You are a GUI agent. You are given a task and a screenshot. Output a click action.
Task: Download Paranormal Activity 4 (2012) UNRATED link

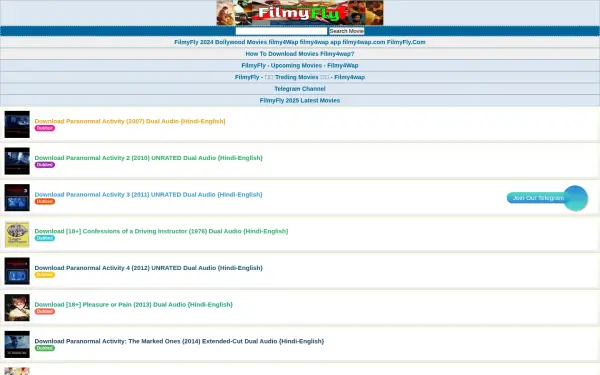click(x=148, y=268)
